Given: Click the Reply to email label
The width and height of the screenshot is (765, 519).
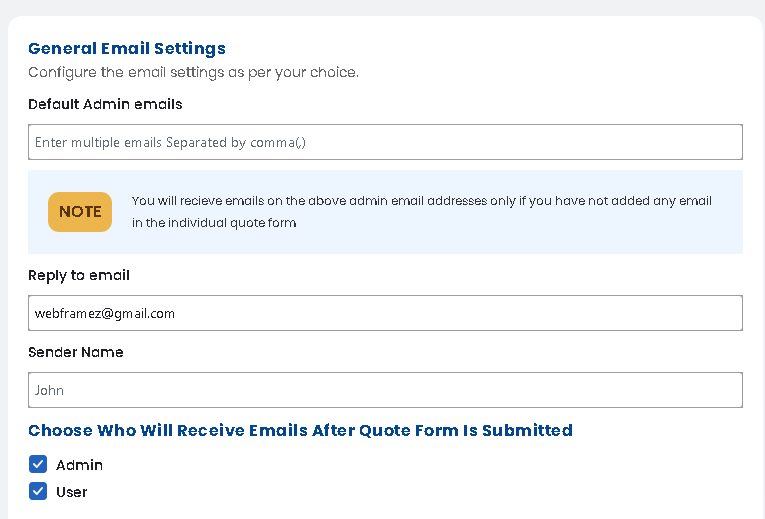Looking at the screenshot, I should pyautogui.click(x=79, y=275).
